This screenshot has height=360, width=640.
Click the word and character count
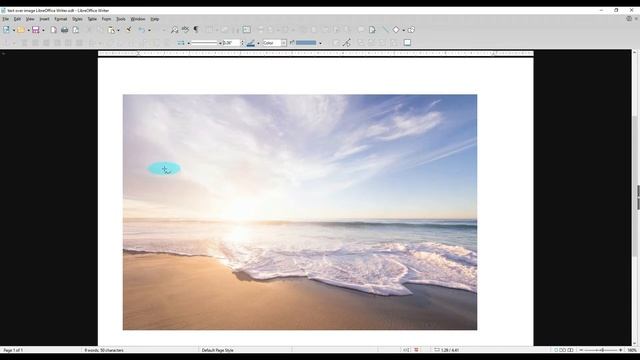tap(104, 350)
